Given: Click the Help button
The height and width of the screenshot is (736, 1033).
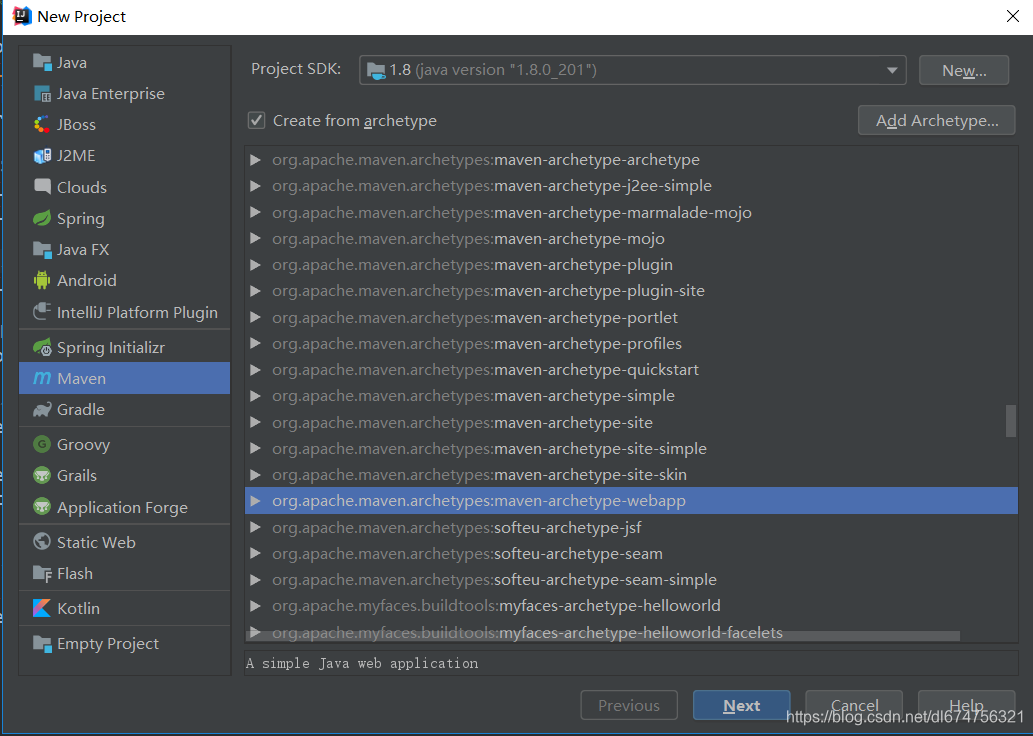Looking at the screenshot, I should click(966, 705).
